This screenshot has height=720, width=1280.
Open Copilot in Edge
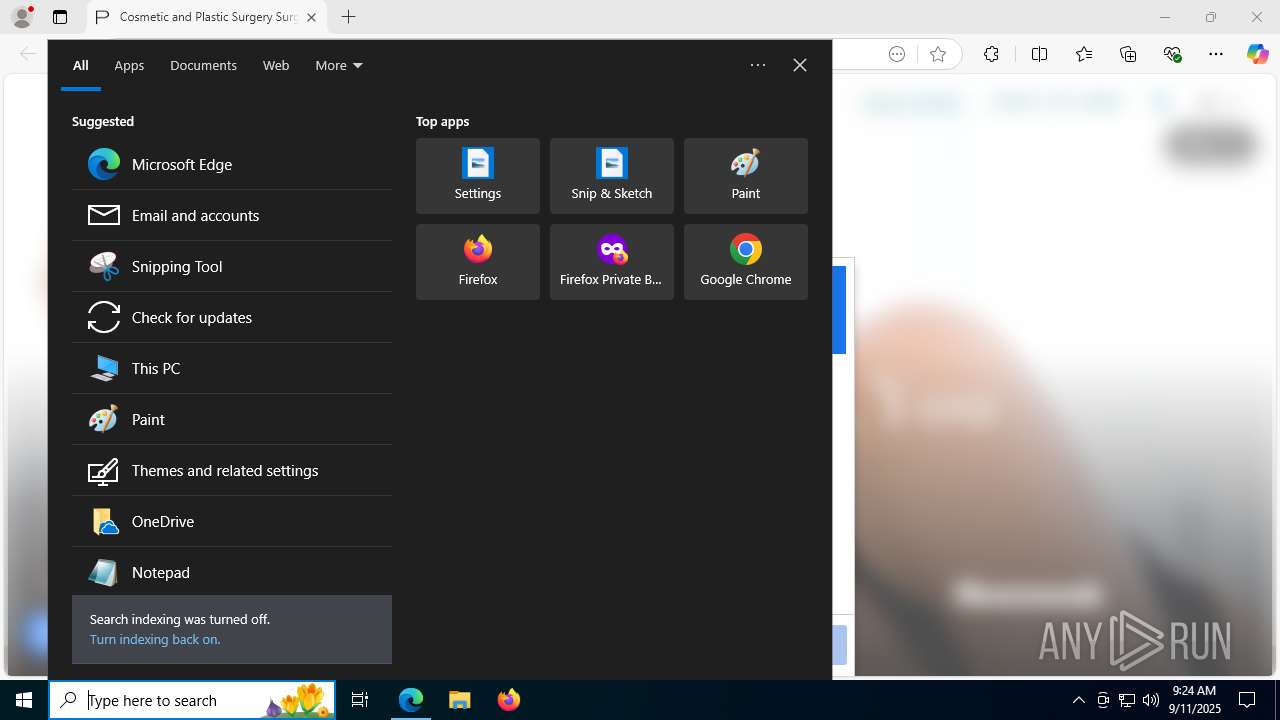[x=1257, y=55]
